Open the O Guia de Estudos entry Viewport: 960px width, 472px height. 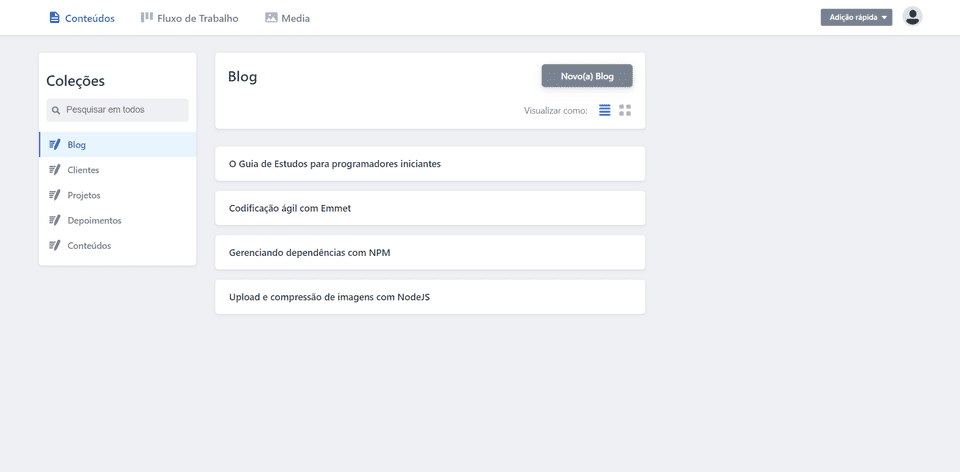(430, 163)
